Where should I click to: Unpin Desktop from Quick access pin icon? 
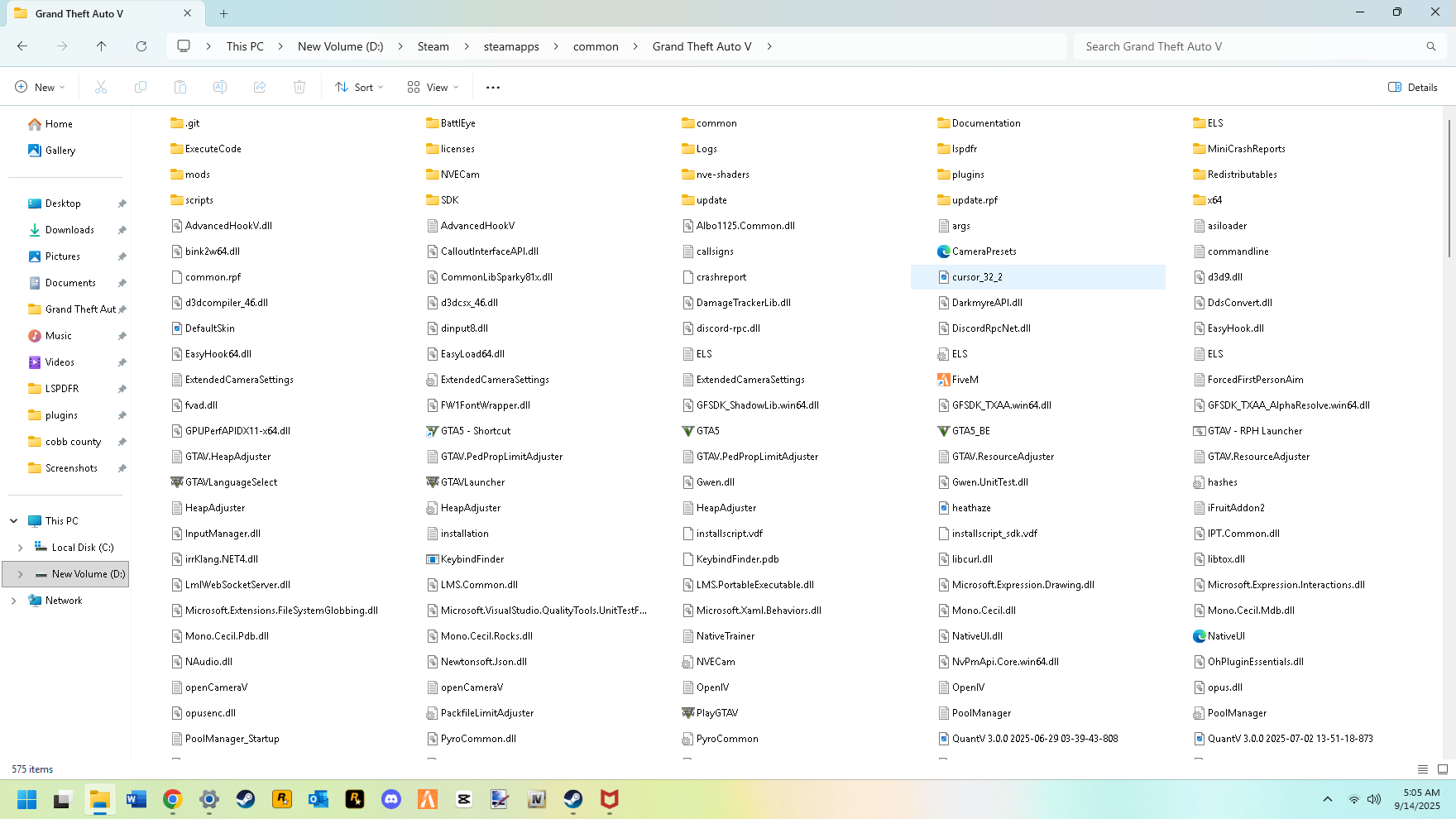pyautogui.click(x=122, y=204)
